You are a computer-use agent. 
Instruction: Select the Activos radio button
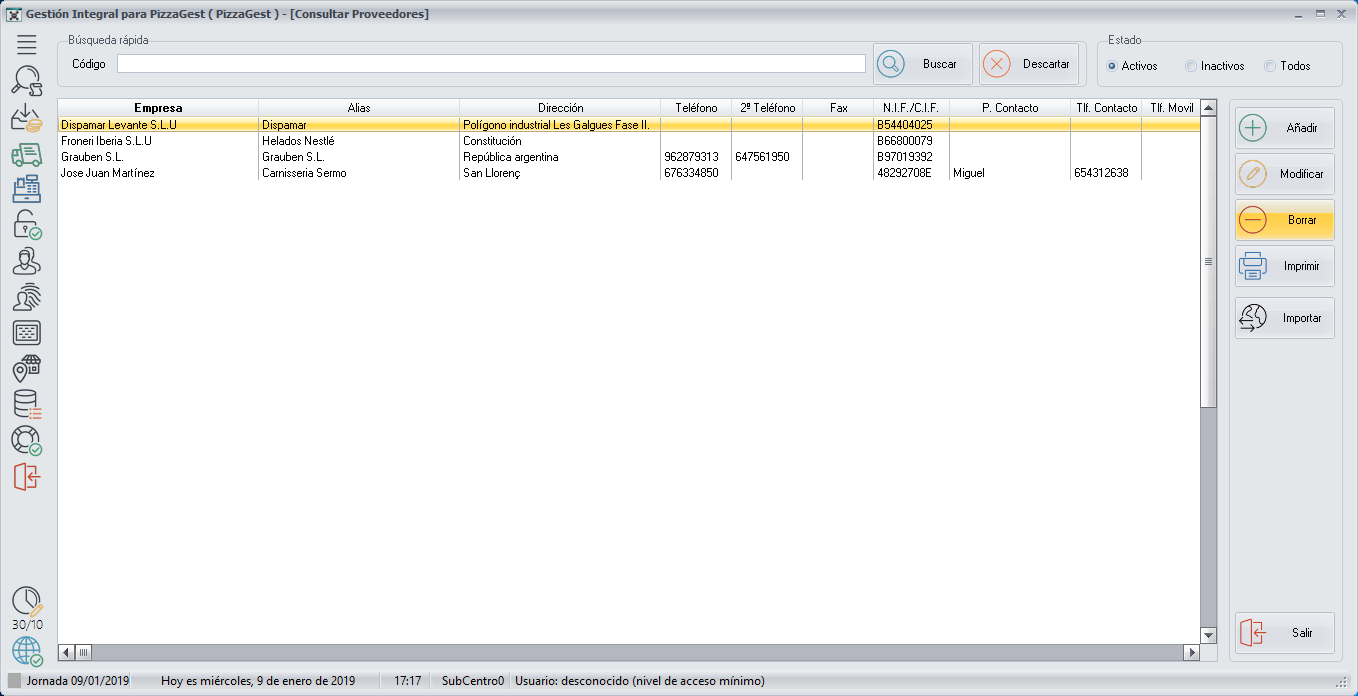tap(1112, 66)
